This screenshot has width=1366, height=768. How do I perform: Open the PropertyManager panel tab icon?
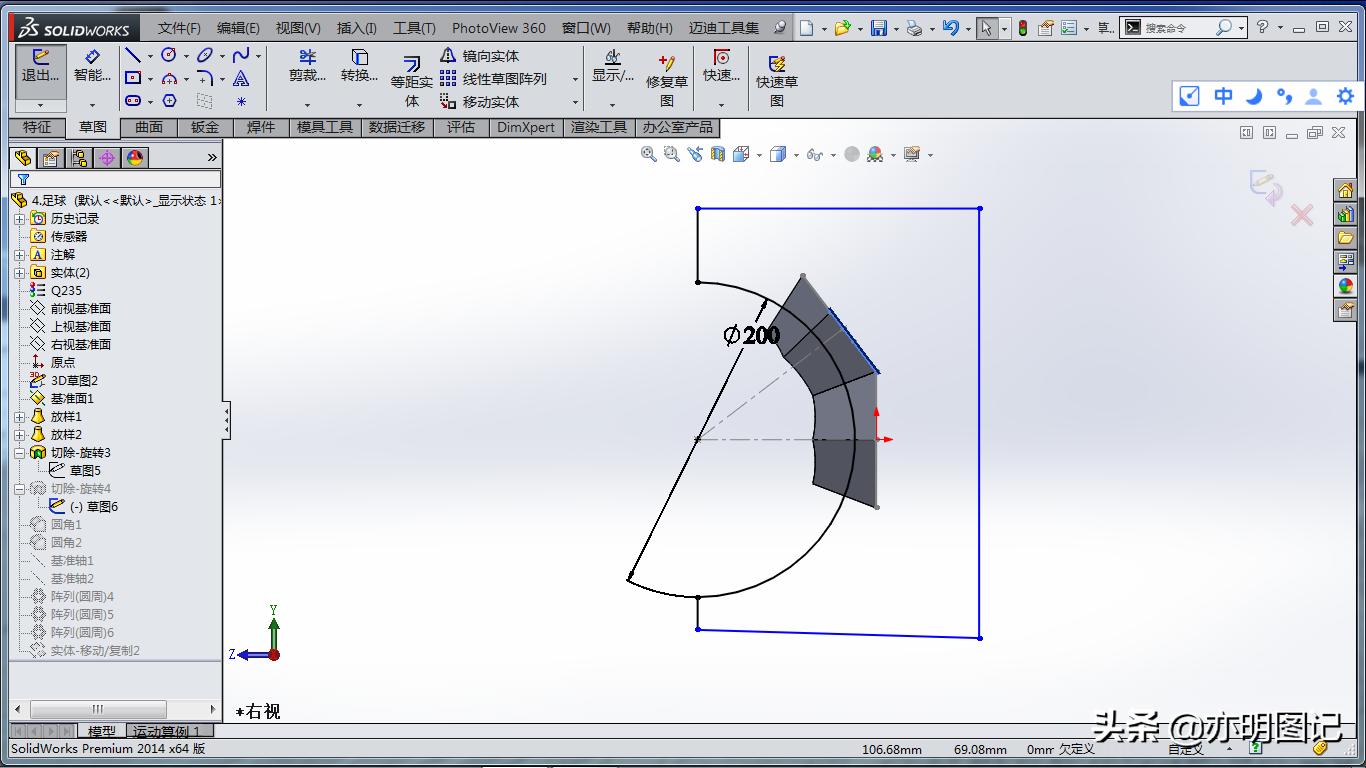click(51, 158)
